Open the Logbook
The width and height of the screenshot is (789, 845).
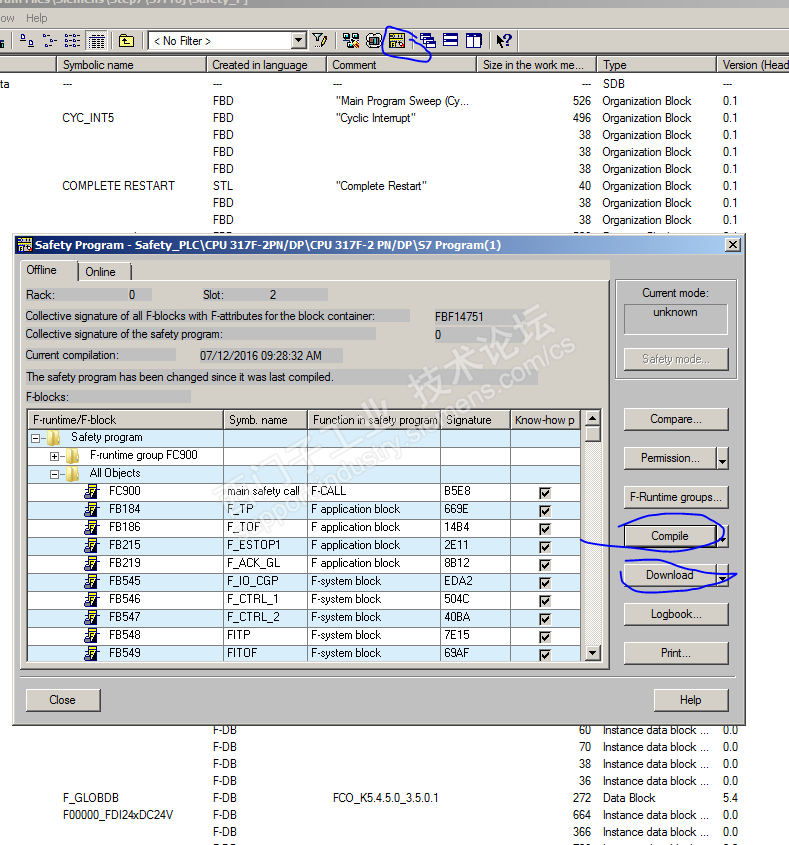pos(676,614)
